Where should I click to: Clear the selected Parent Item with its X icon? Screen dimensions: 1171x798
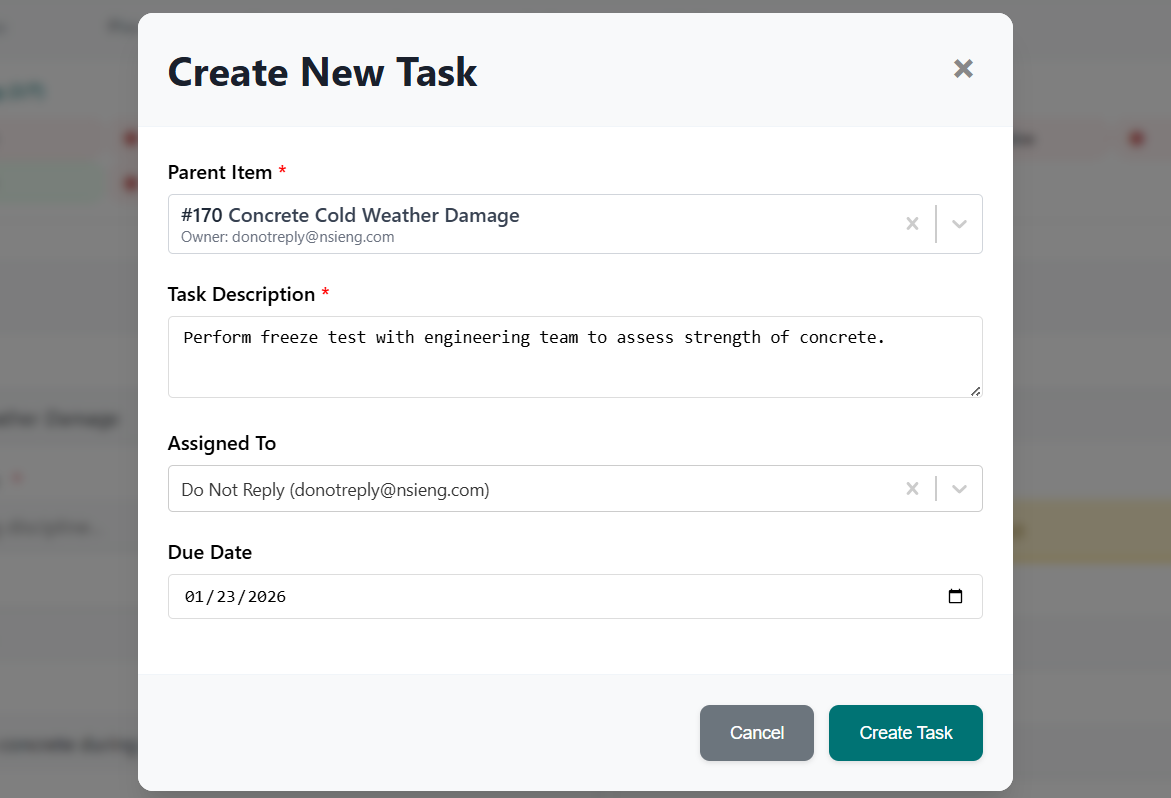[912, 224]
